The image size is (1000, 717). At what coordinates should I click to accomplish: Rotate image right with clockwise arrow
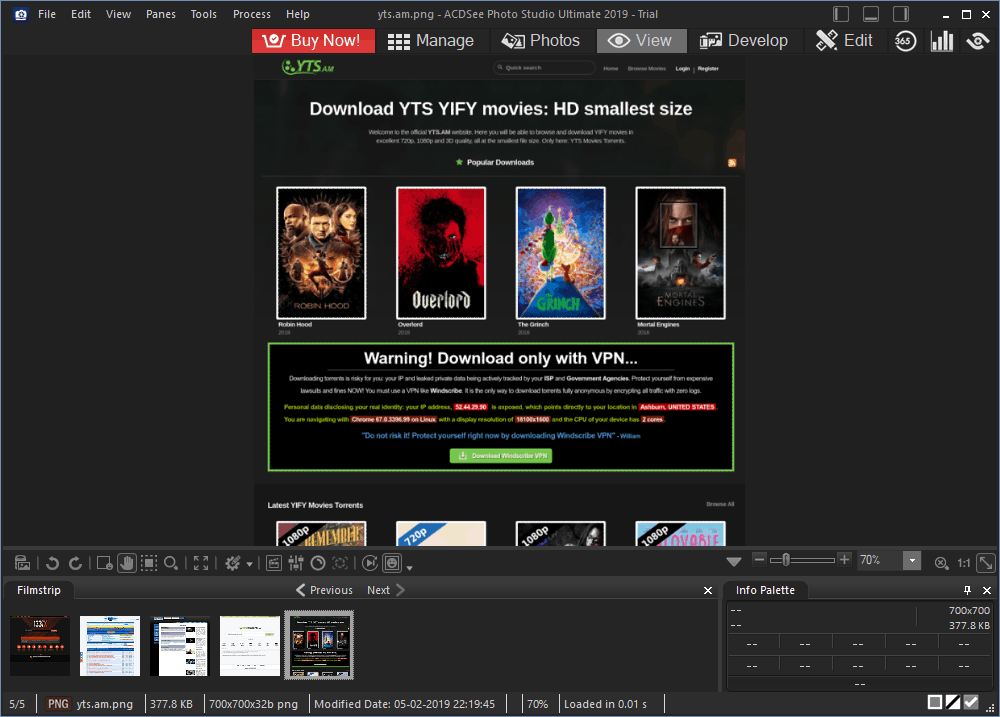click(75, 563)
